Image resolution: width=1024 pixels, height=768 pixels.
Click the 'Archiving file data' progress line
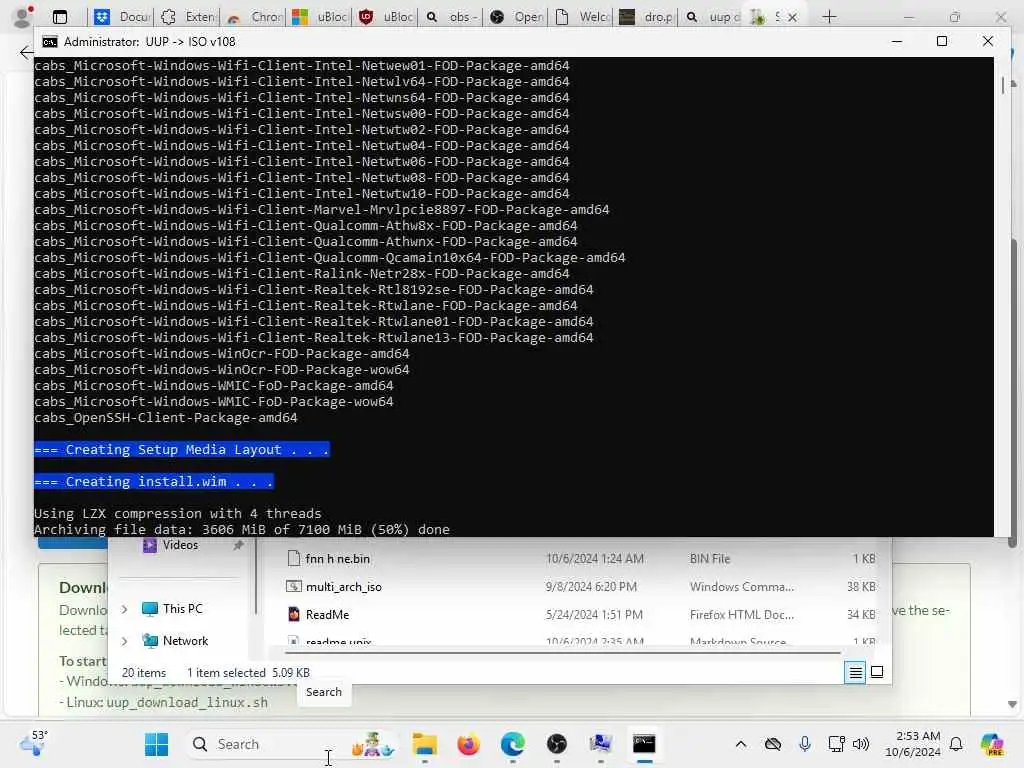point(242,530)
